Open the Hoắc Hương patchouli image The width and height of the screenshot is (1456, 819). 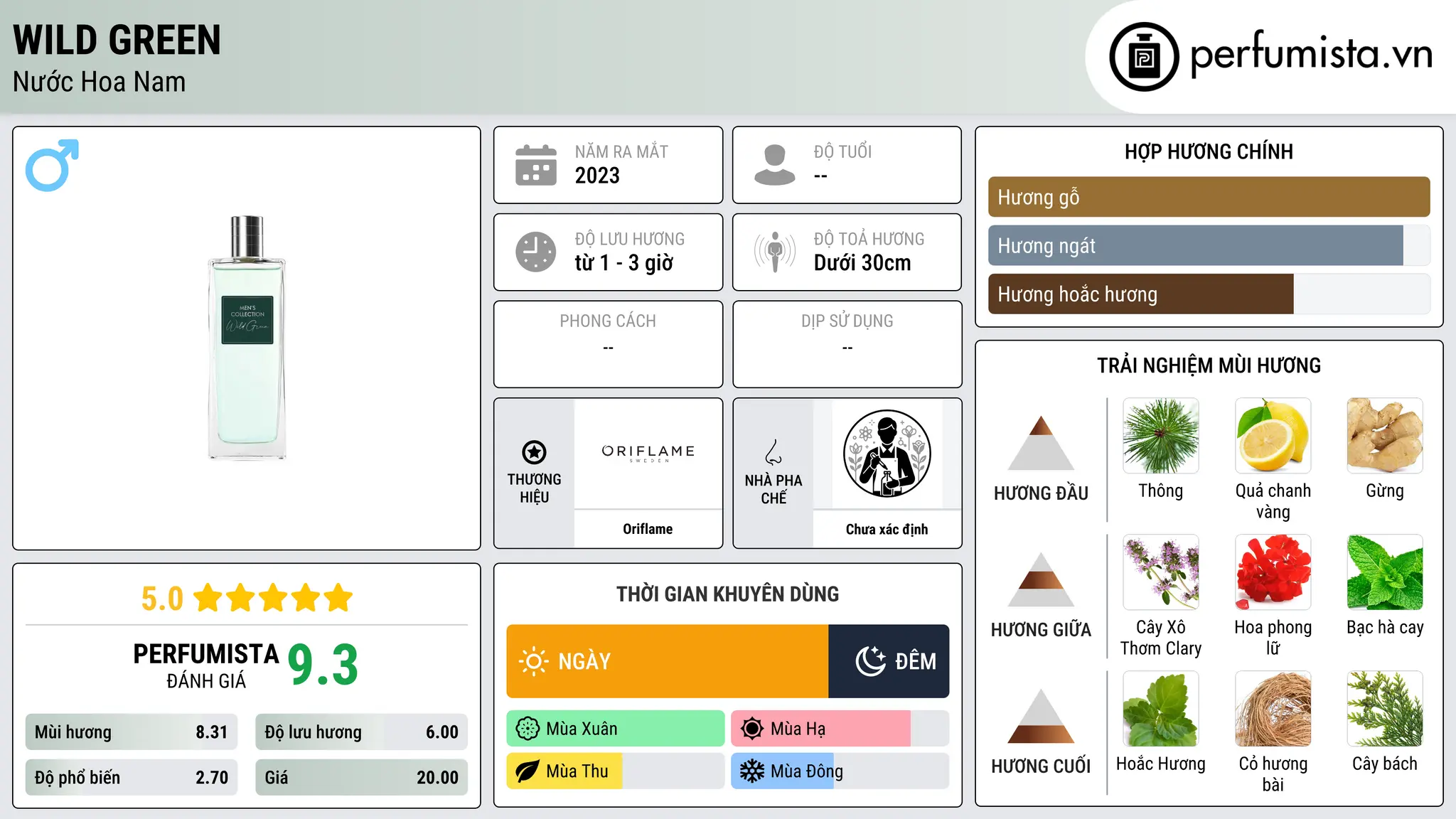pyautogui.click(x=1161, y=709)
